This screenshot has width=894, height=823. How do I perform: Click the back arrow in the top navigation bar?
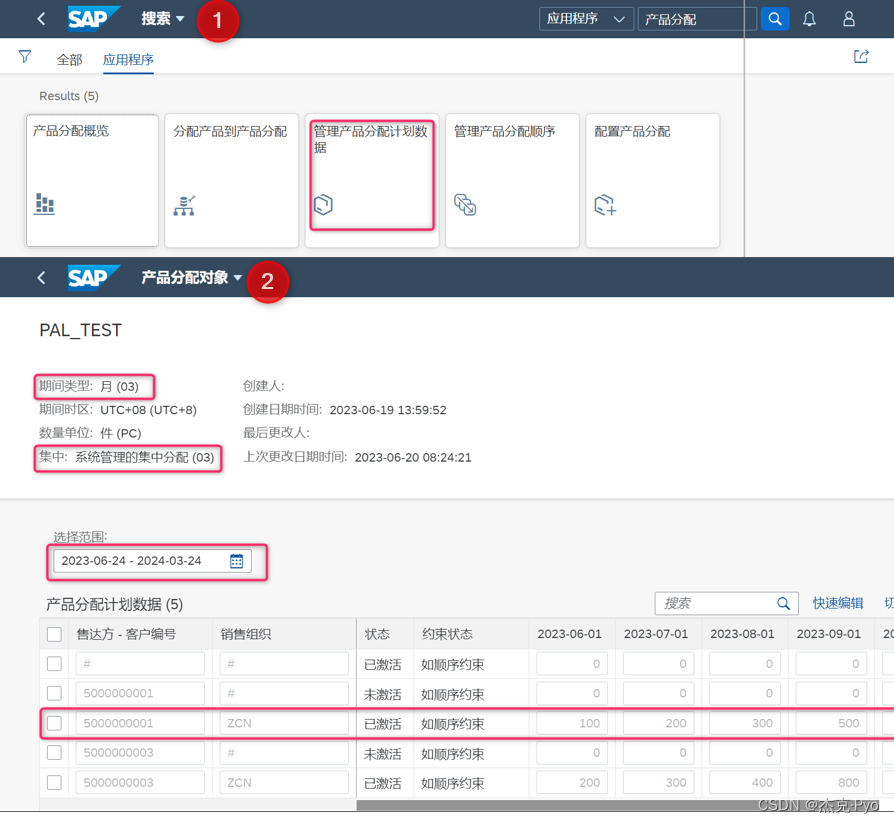[x=40, y=19]
